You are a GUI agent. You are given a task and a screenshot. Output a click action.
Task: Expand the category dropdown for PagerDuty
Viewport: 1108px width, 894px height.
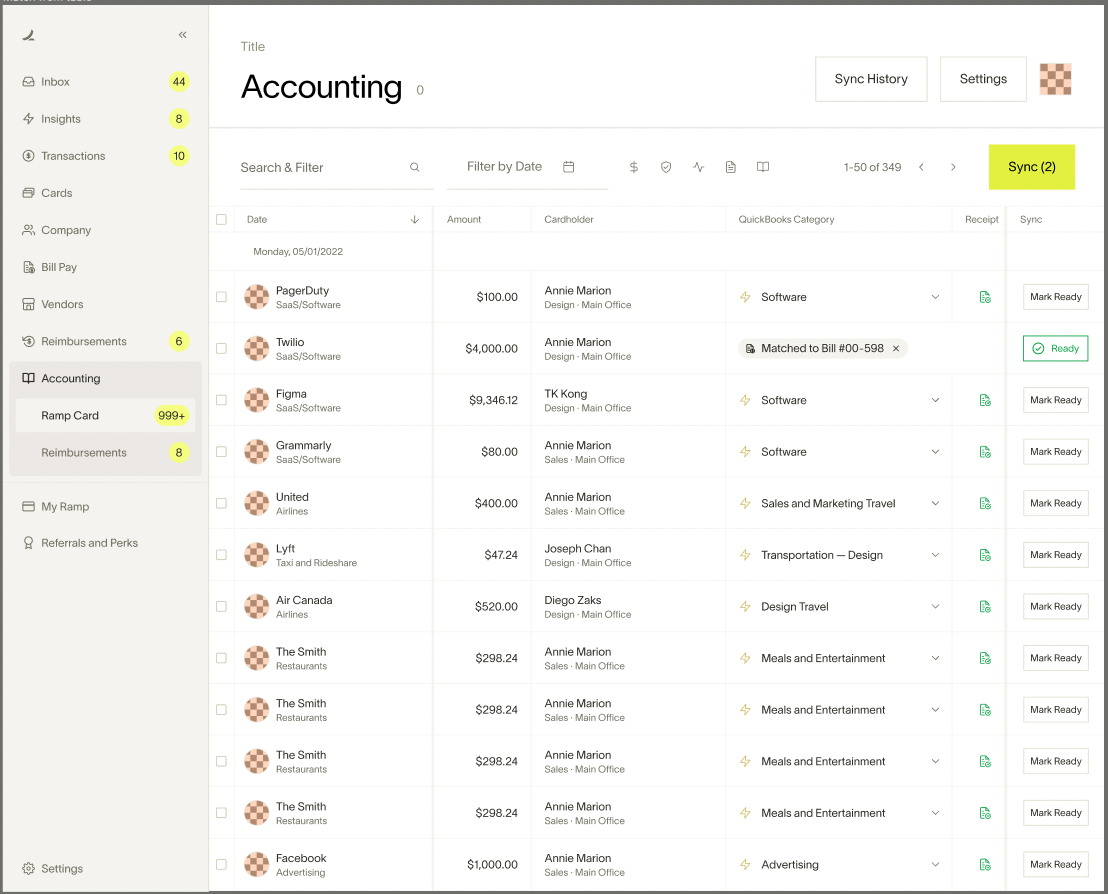click(x=935, y=297)
